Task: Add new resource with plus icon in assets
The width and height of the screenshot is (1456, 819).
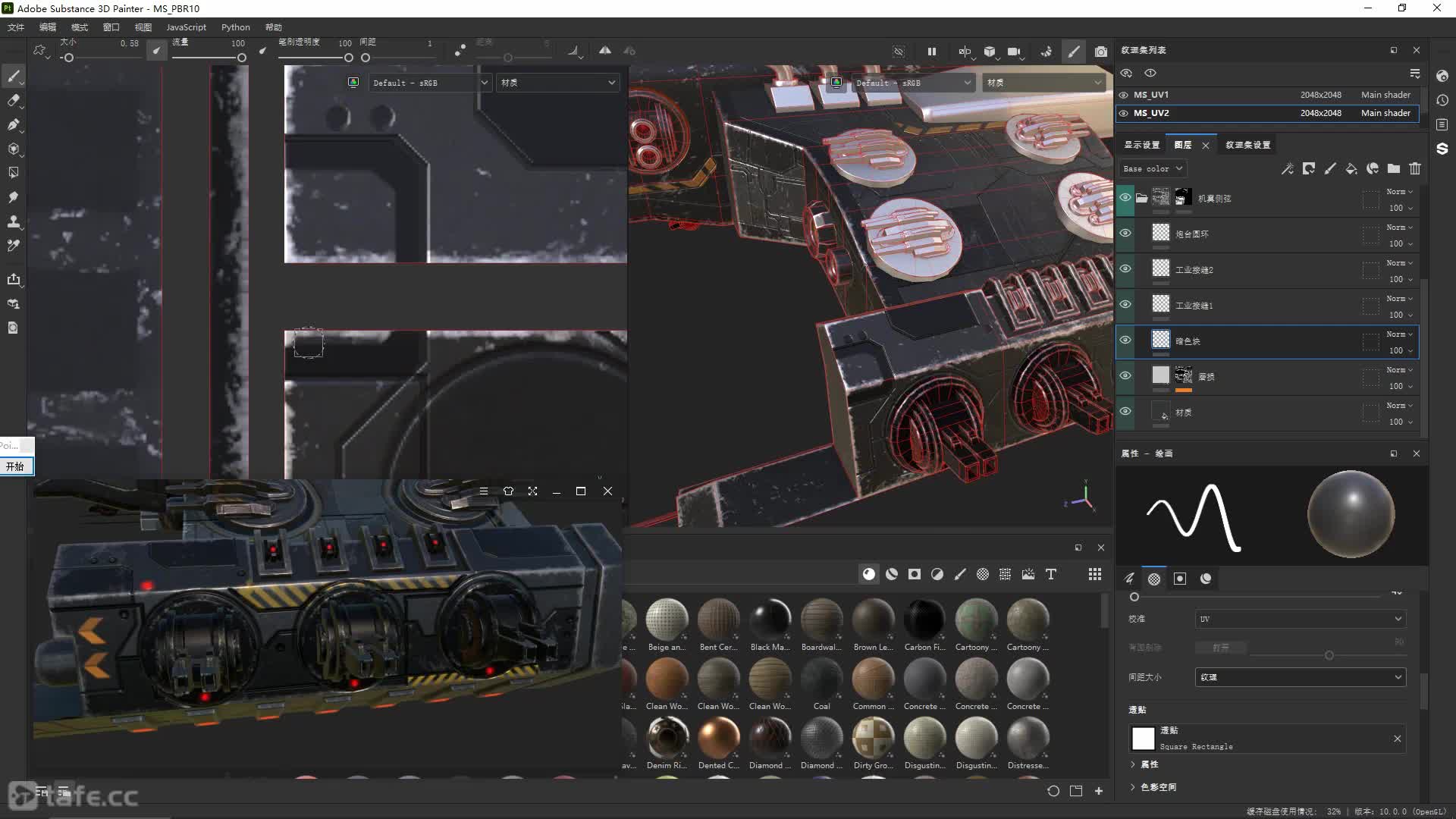Action: (1099, 791)
